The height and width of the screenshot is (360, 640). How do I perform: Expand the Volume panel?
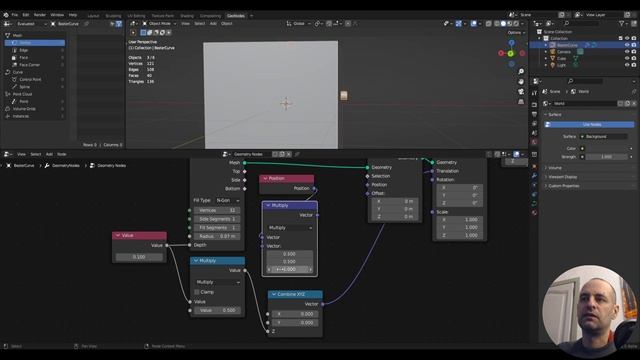554,168
